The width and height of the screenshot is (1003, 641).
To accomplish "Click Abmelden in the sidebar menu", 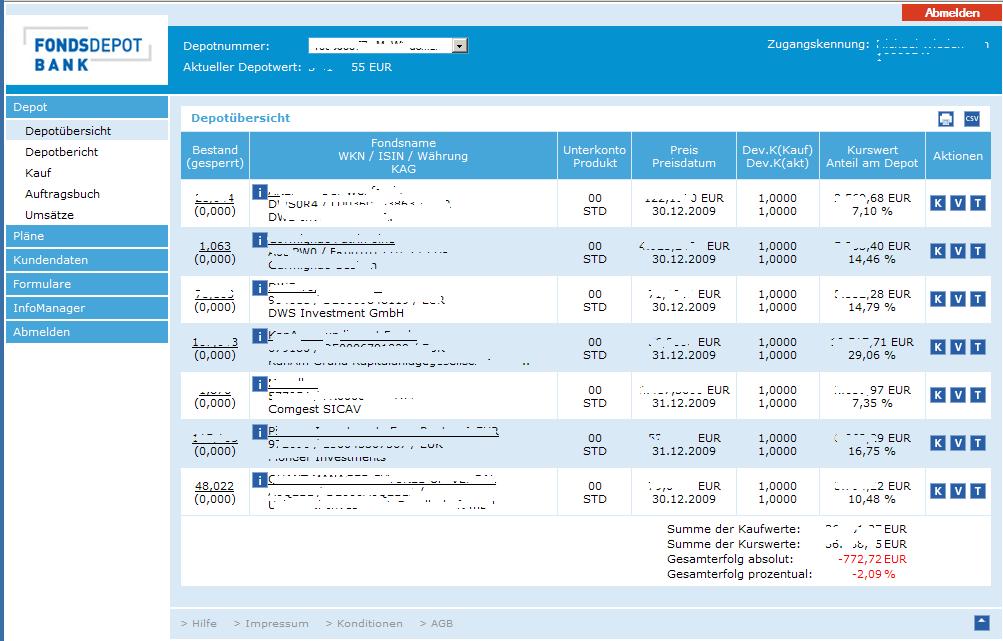I will coord(87,332).
